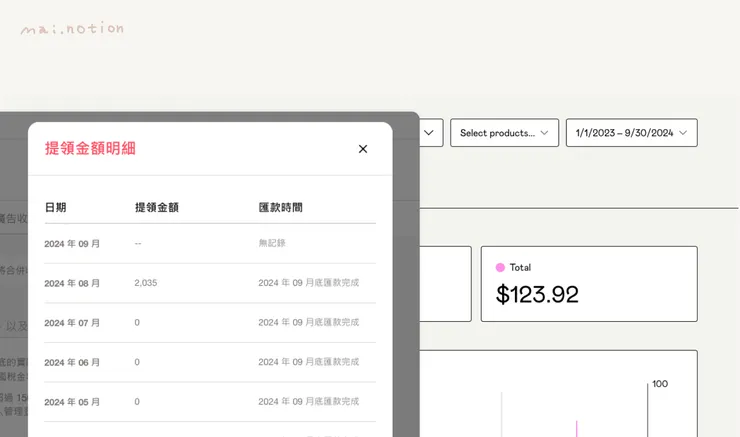The width and height of the screenshot is (740, 437).
Task: Click the 0 amount for 2024 年 05 月
Action: tap(137, 402)
